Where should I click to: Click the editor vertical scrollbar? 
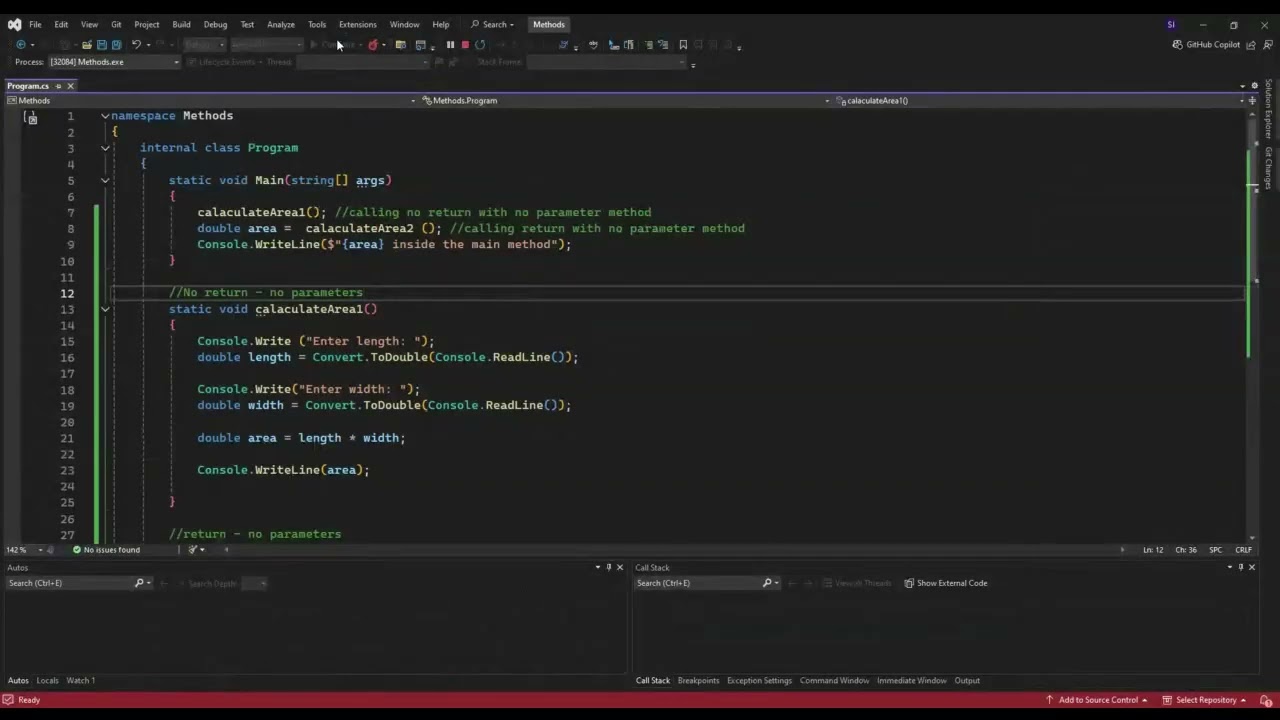pyautogui.click(x=1253, y=325)
